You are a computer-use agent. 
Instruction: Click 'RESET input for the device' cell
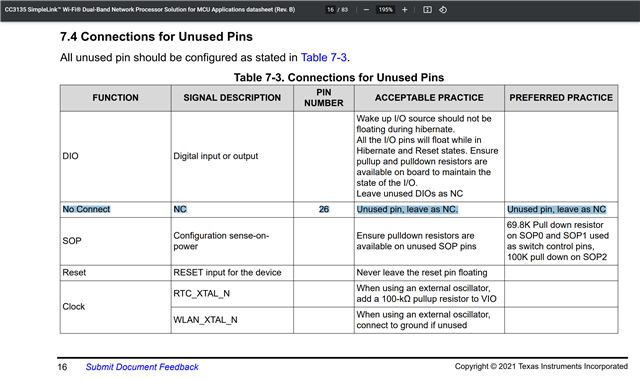[x=232, y=272]
